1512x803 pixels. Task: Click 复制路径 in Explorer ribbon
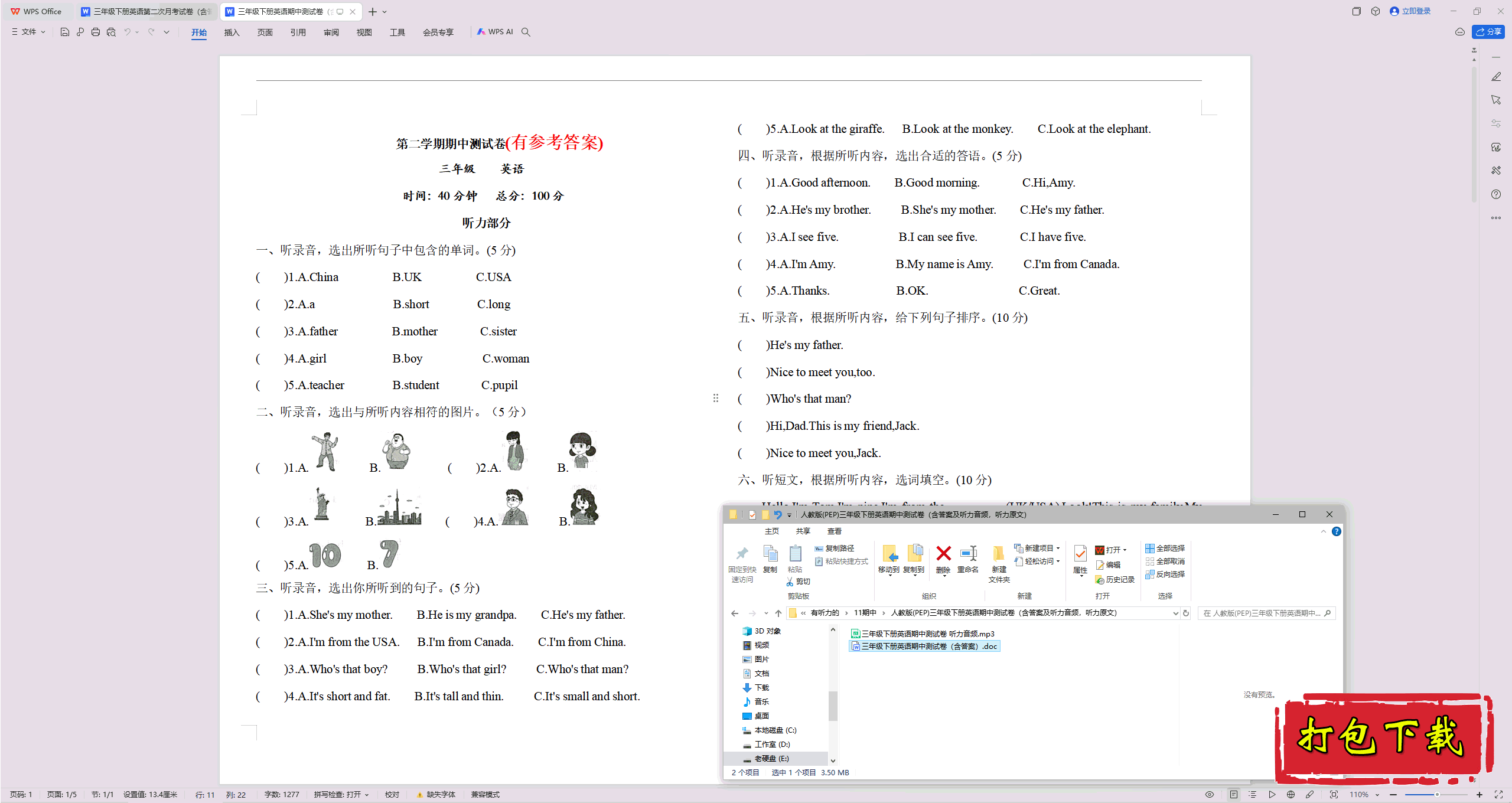pyautogui.click(x=834, y=549)
